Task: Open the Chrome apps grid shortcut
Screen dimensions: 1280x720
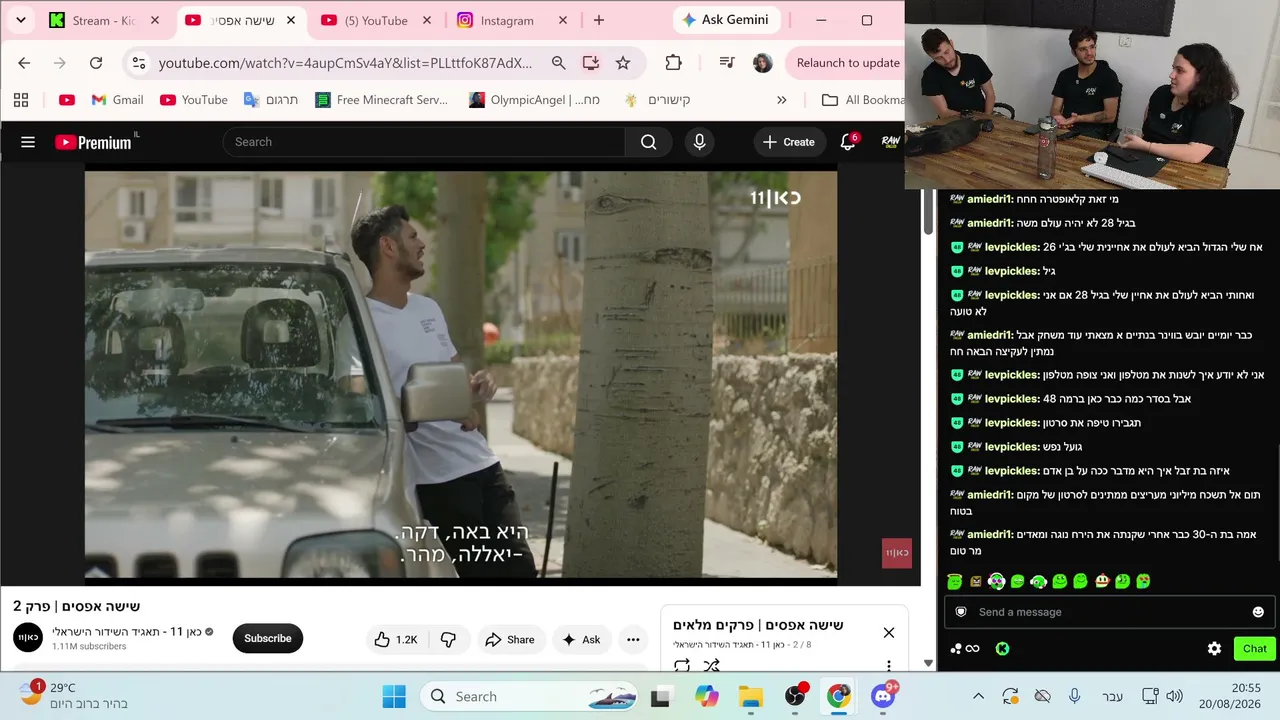Action: 21,100
